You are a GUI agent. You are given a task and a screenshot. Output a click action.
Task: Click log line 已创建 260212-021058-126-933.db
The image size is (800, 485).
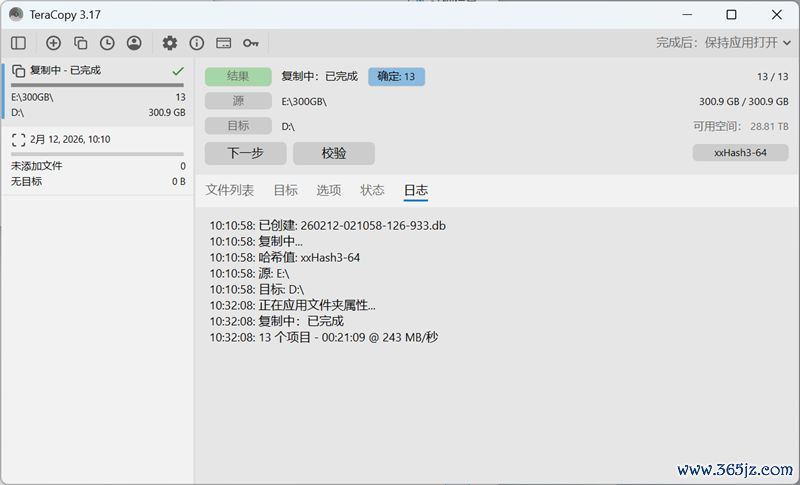tap(328, 225)
